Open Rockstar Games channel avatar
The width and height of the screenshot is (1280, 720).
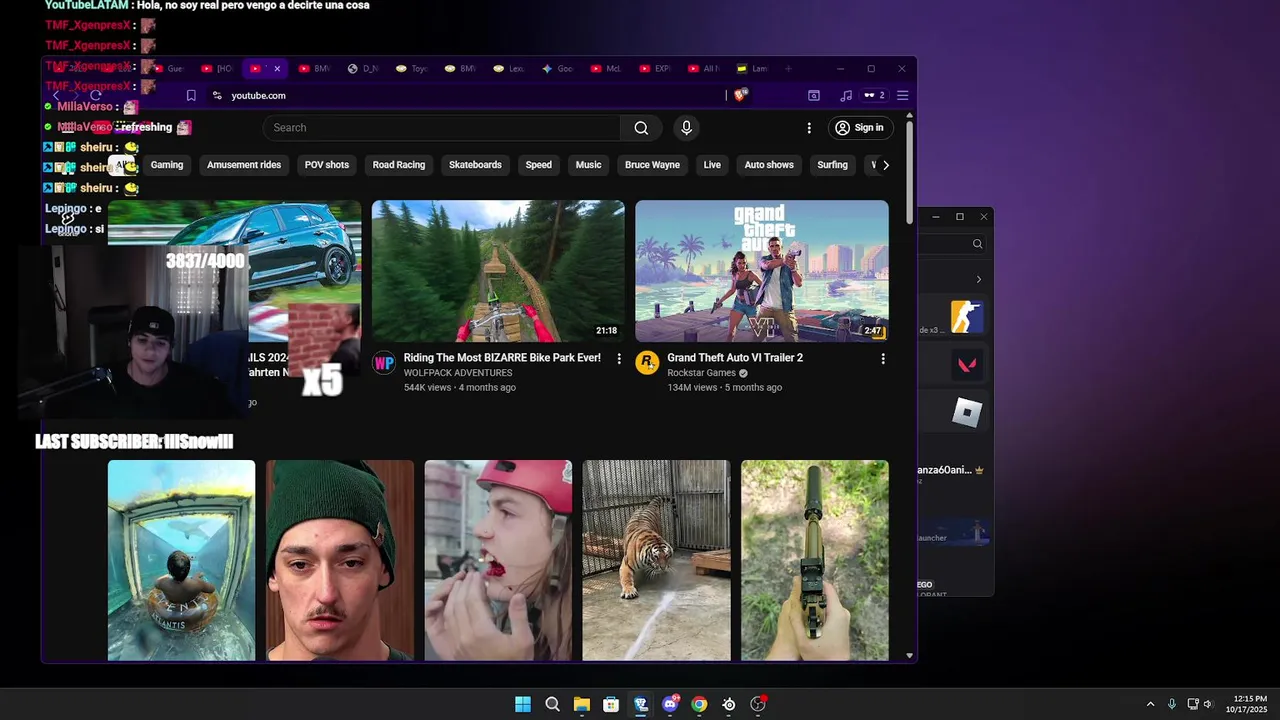[x=647, y=363]
